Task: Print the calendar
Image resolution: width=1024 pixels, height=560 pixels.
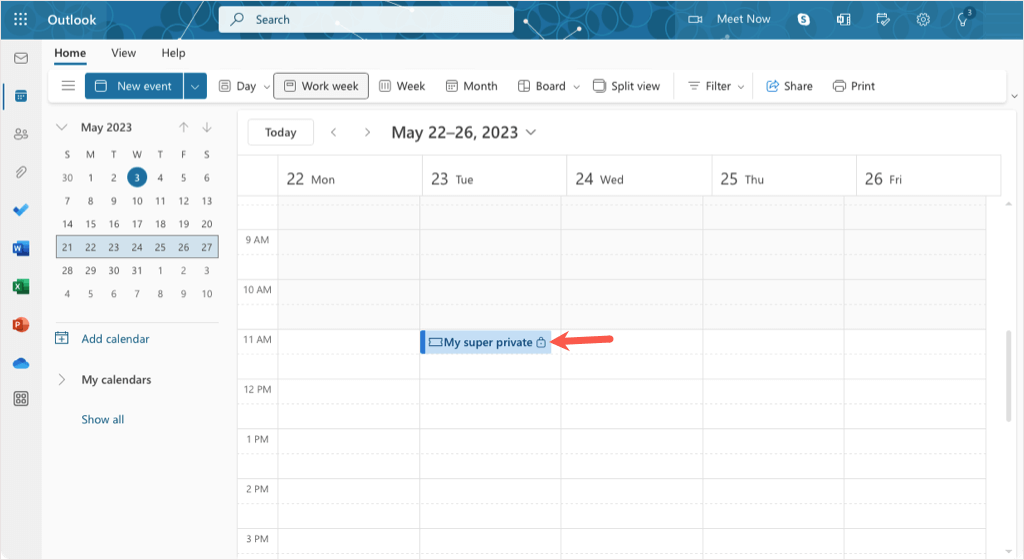Action: (x=854, y=86)
